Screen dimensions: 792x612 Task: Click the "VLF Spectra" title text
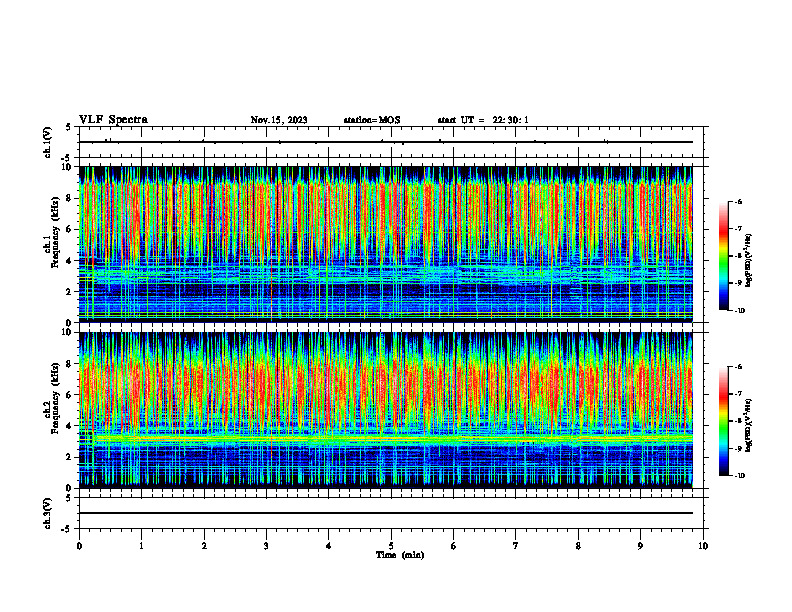click(x=113, y=120)
